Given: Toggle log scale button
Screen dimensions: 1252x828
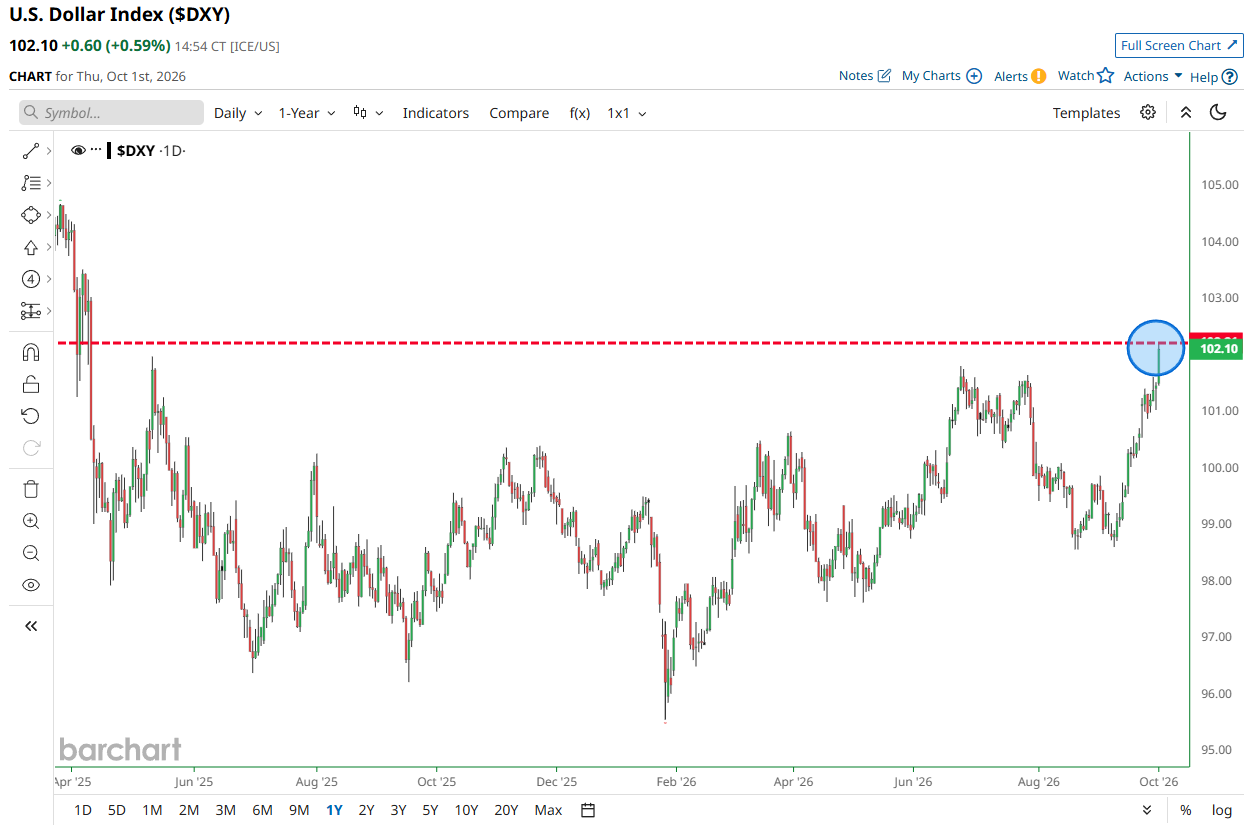Looking at the screenshot, I should pos(1222,810).
